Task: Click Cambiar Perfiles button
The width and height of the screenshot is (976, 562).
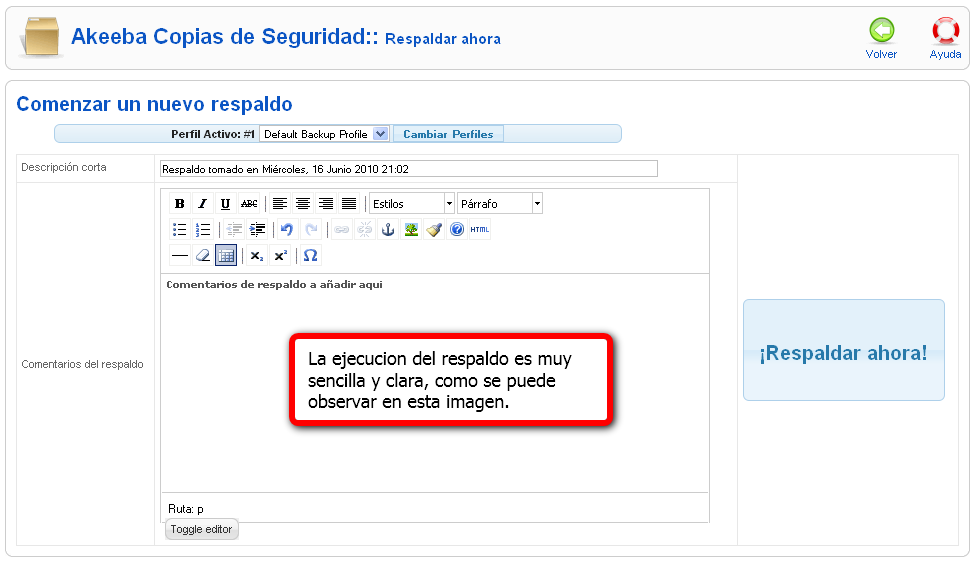Action: pos(448,134)
